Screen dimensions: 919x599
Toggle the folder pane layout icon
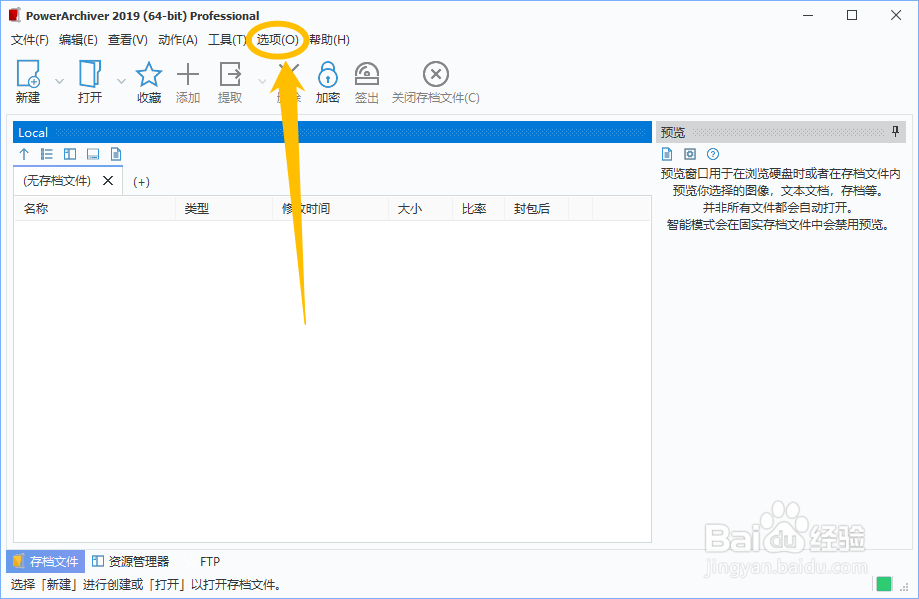pos(70,154)
